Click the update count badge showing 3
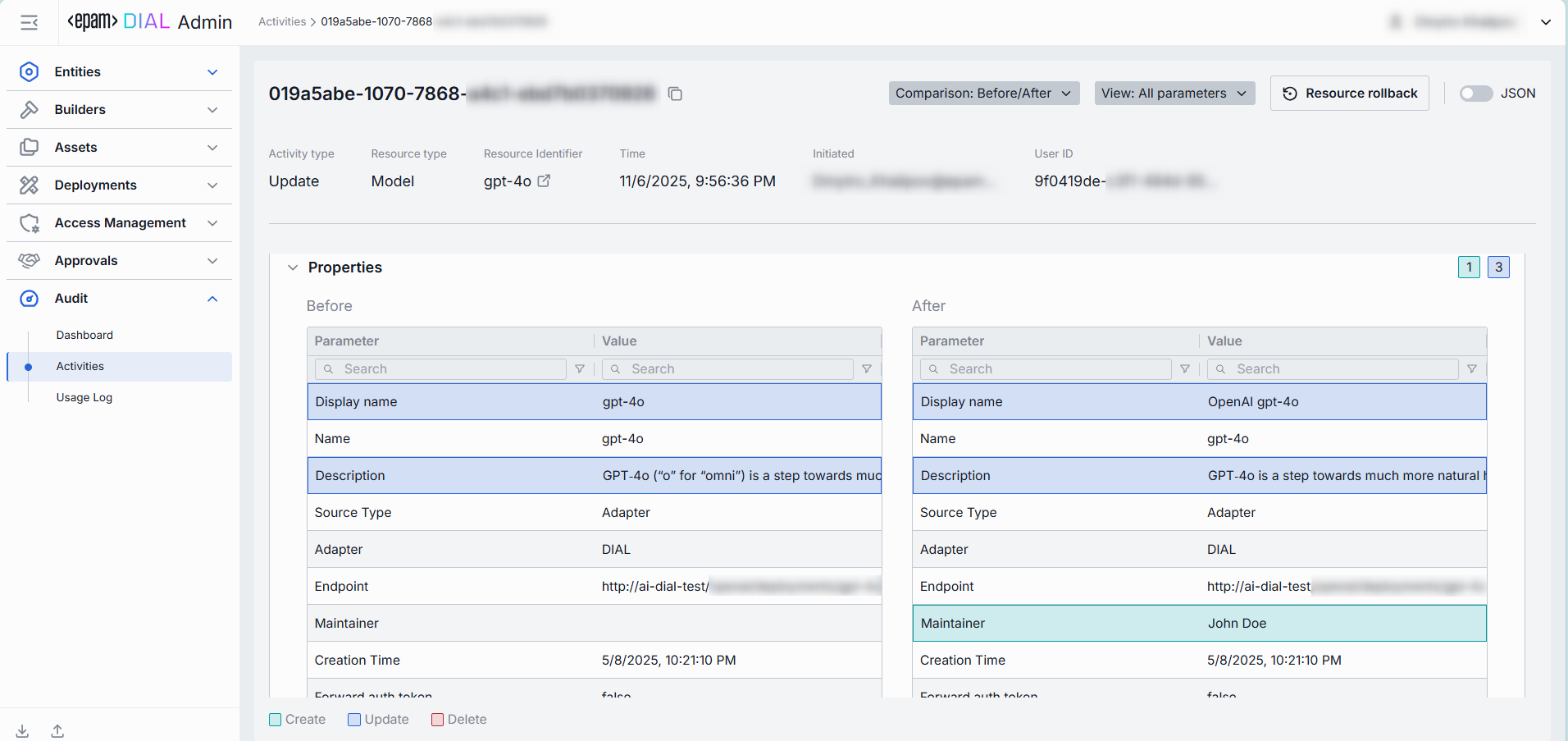Screen dimensions: 1568x741 coord(1498,267)
